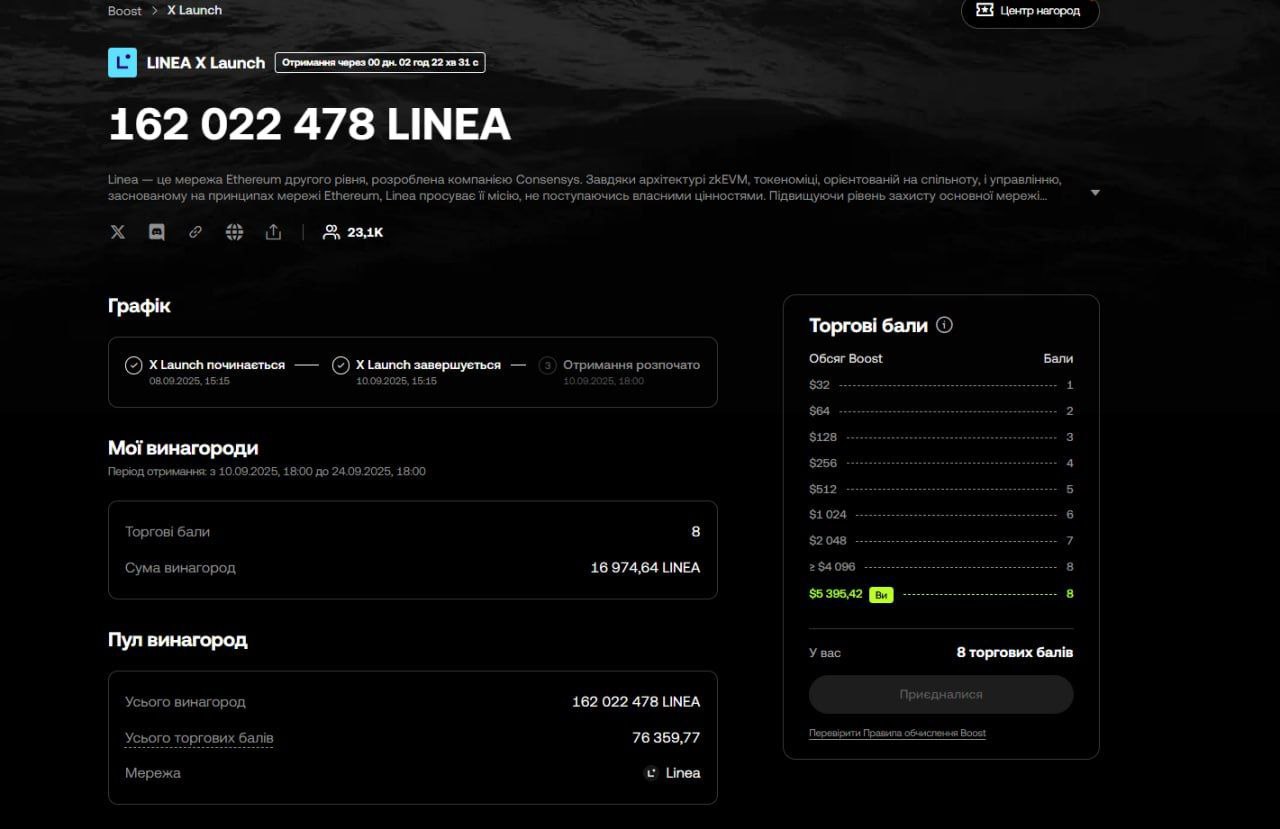This screenshot has height=829, width=1280.
Task: Click the $256 volume row
Action: point(941,463)
